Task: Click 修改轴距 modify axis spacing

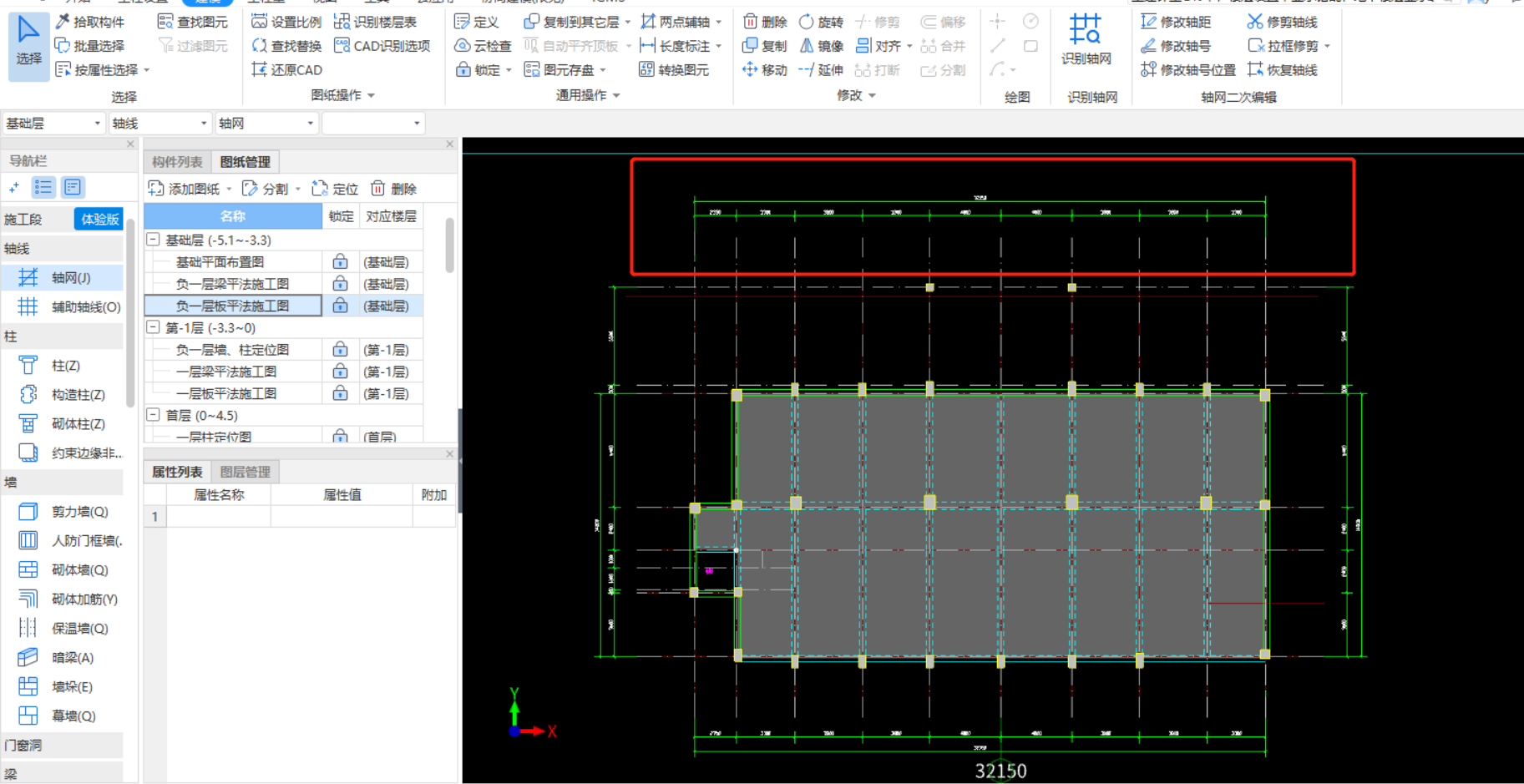Action: point(1176,22)
